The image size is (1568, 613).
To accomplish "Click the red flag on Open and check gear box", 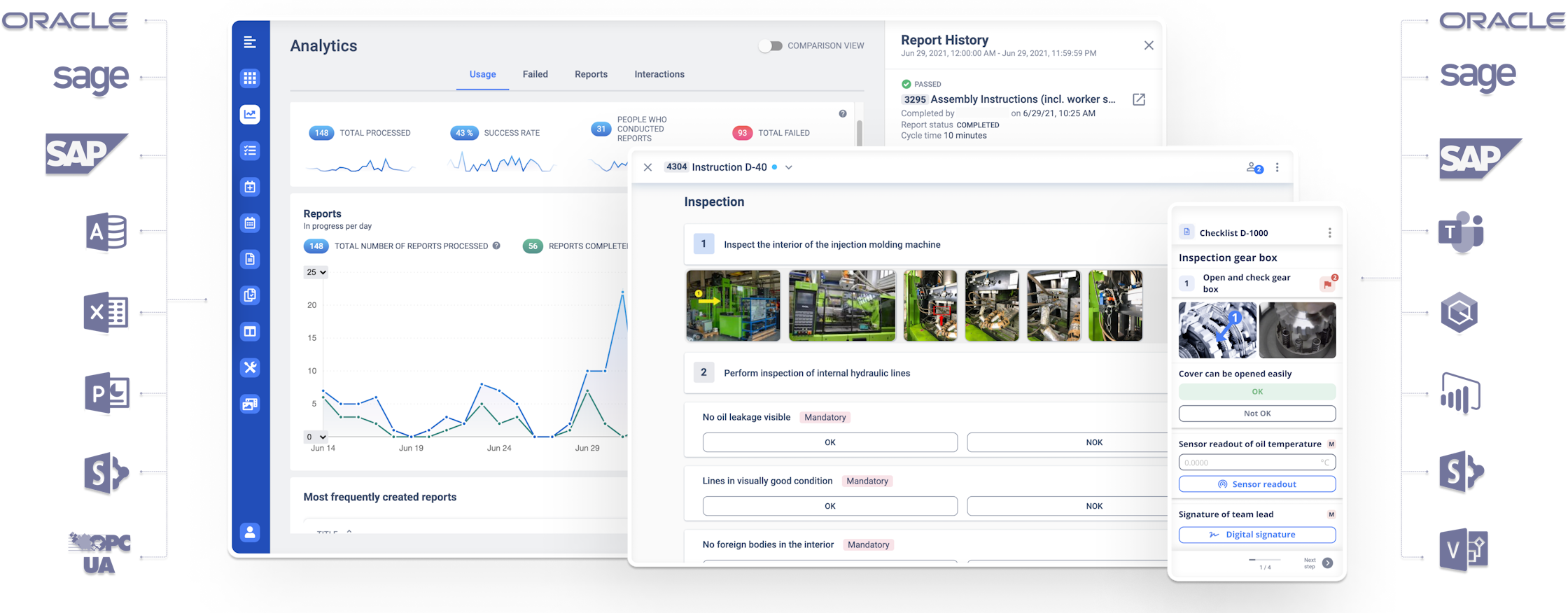I will point(1327,283).
